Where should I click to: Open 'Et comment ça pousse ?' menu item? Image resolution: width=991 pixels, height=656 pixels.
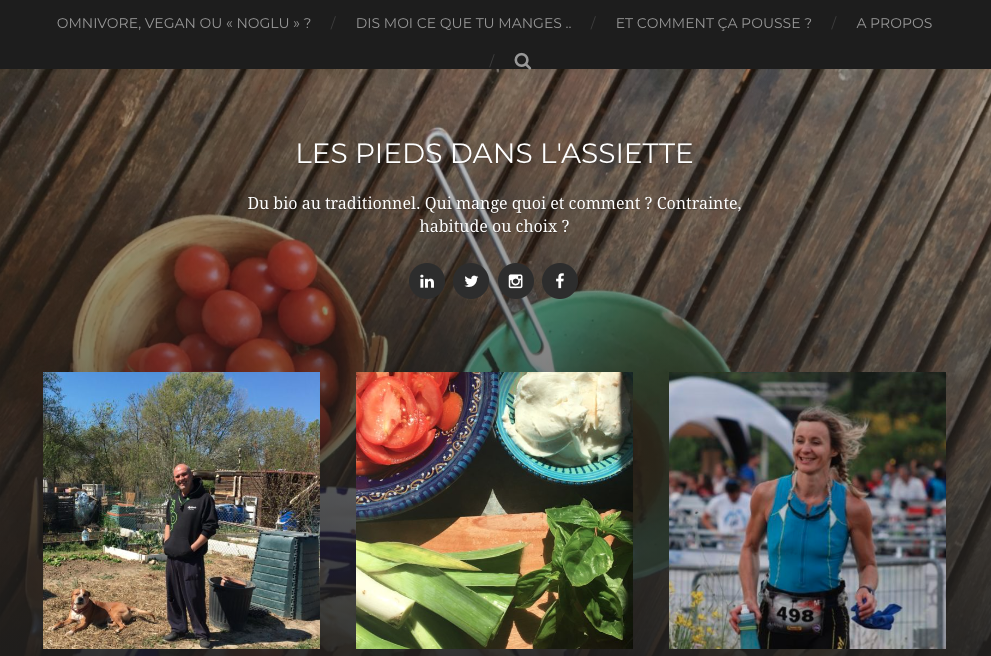(714, 23)
